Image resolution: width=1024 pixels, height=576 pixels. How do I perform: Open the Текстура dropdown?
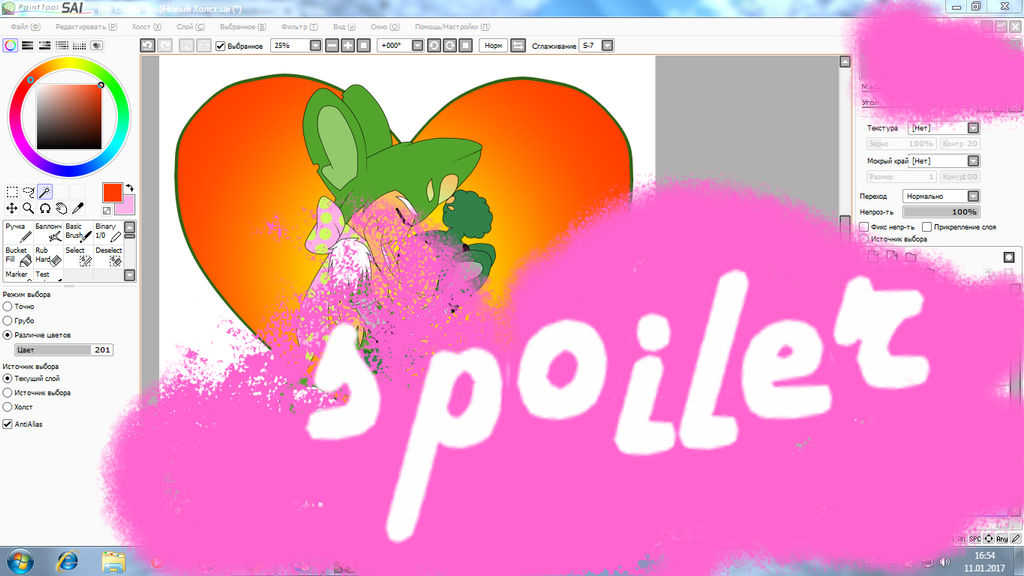pyautogui.click(x=973, y=128)
